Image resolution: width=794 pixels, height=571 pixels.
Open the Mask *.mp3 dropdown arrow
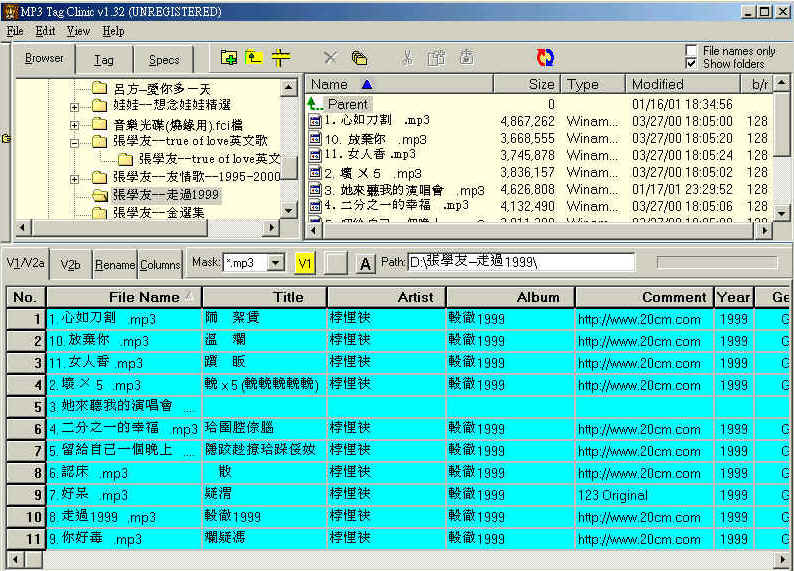(275, 263)
